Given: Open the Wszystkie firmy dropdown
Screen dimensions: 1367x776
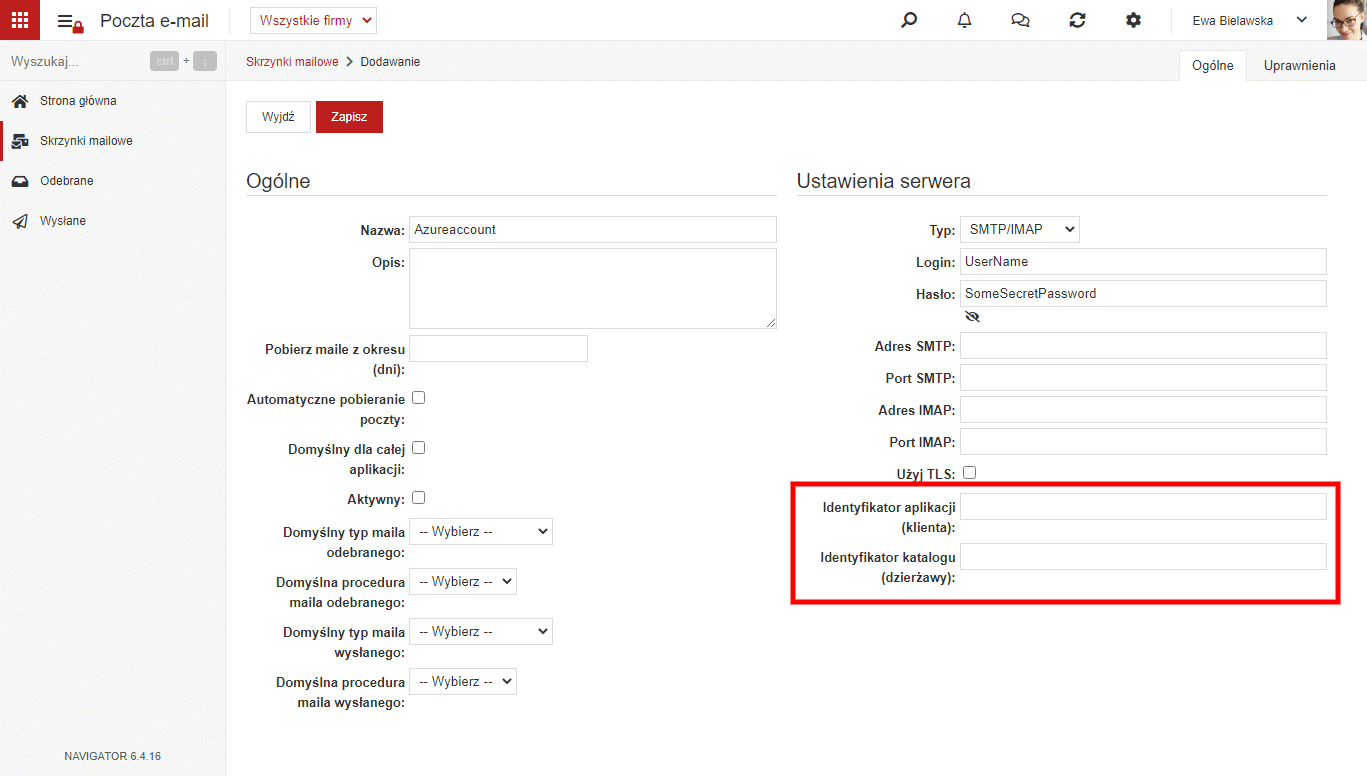Looking at the screenshot, I should pos(313,20).
